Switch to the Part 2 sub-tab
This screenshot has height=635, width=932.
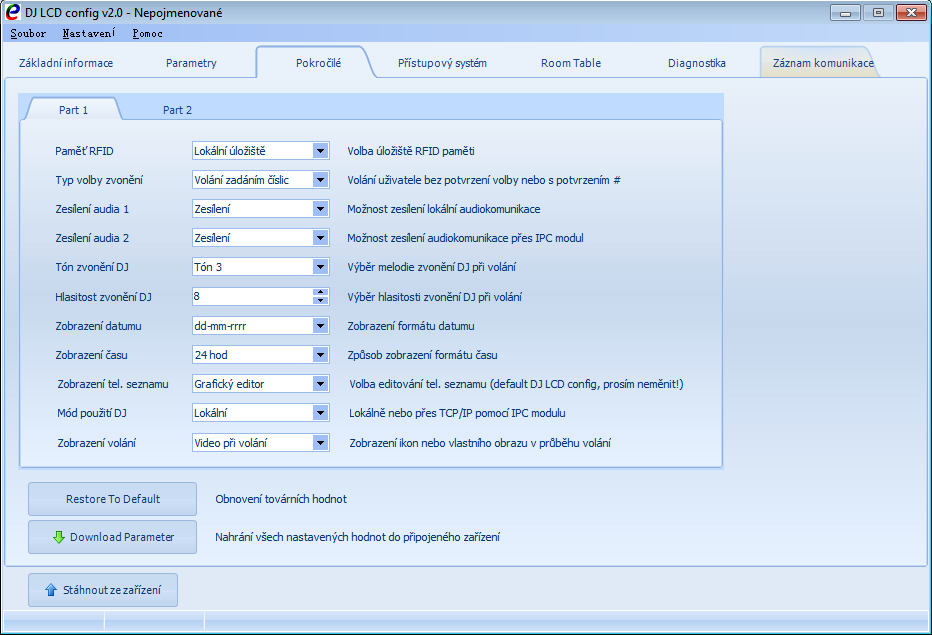177,110
